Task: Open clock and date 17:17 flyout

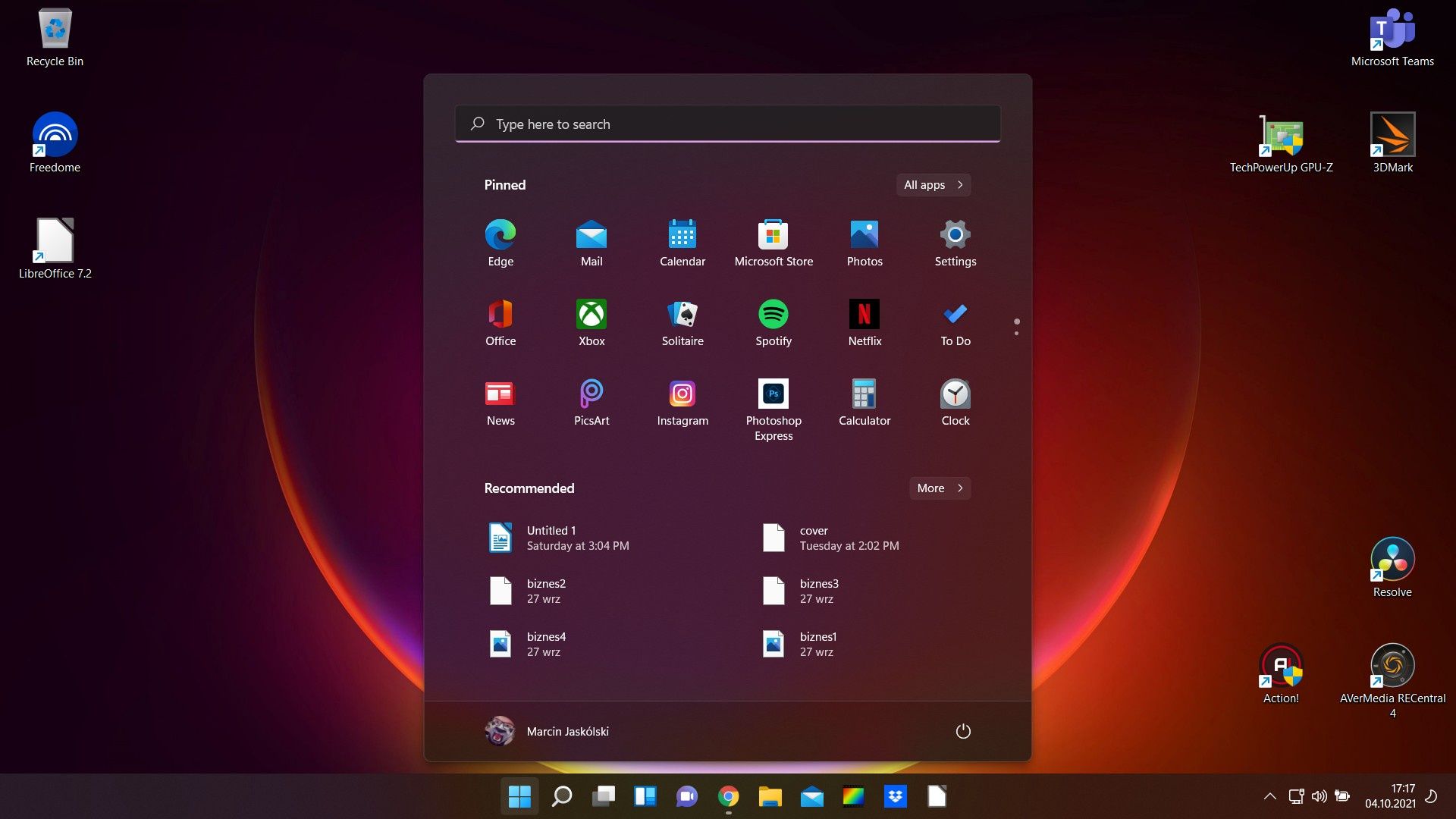Action: [x=1390, y=796]
